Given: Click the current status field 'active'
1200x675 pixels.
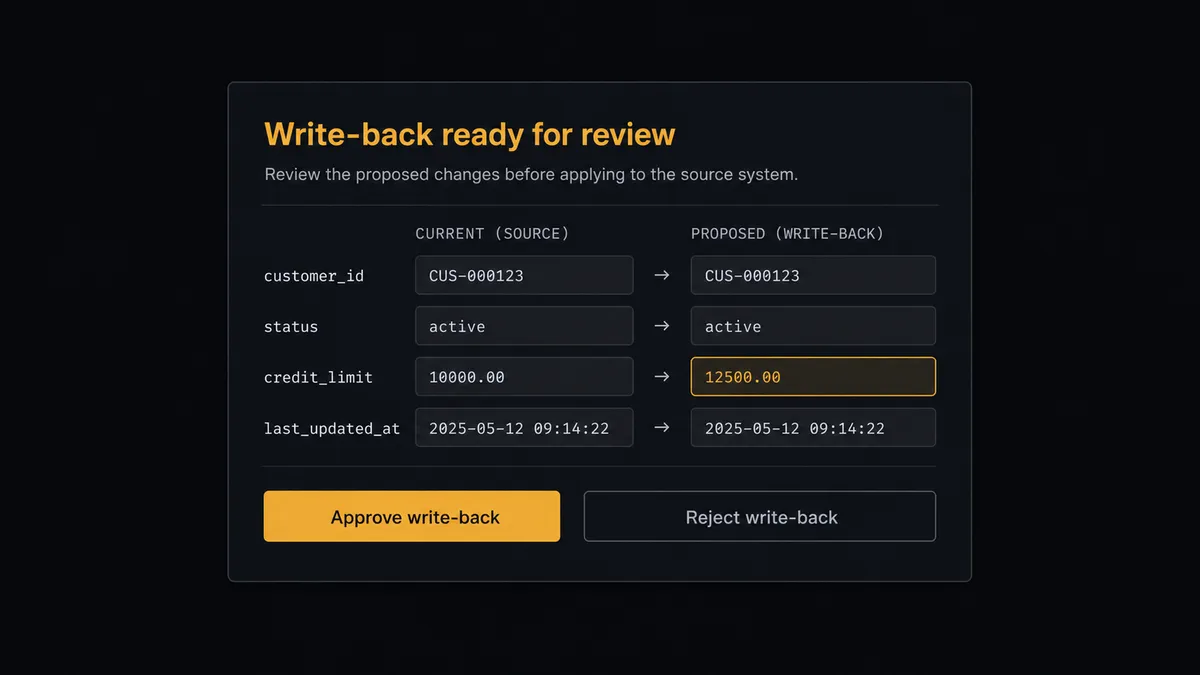Looking at the screenshot, I should pos(524,326).
